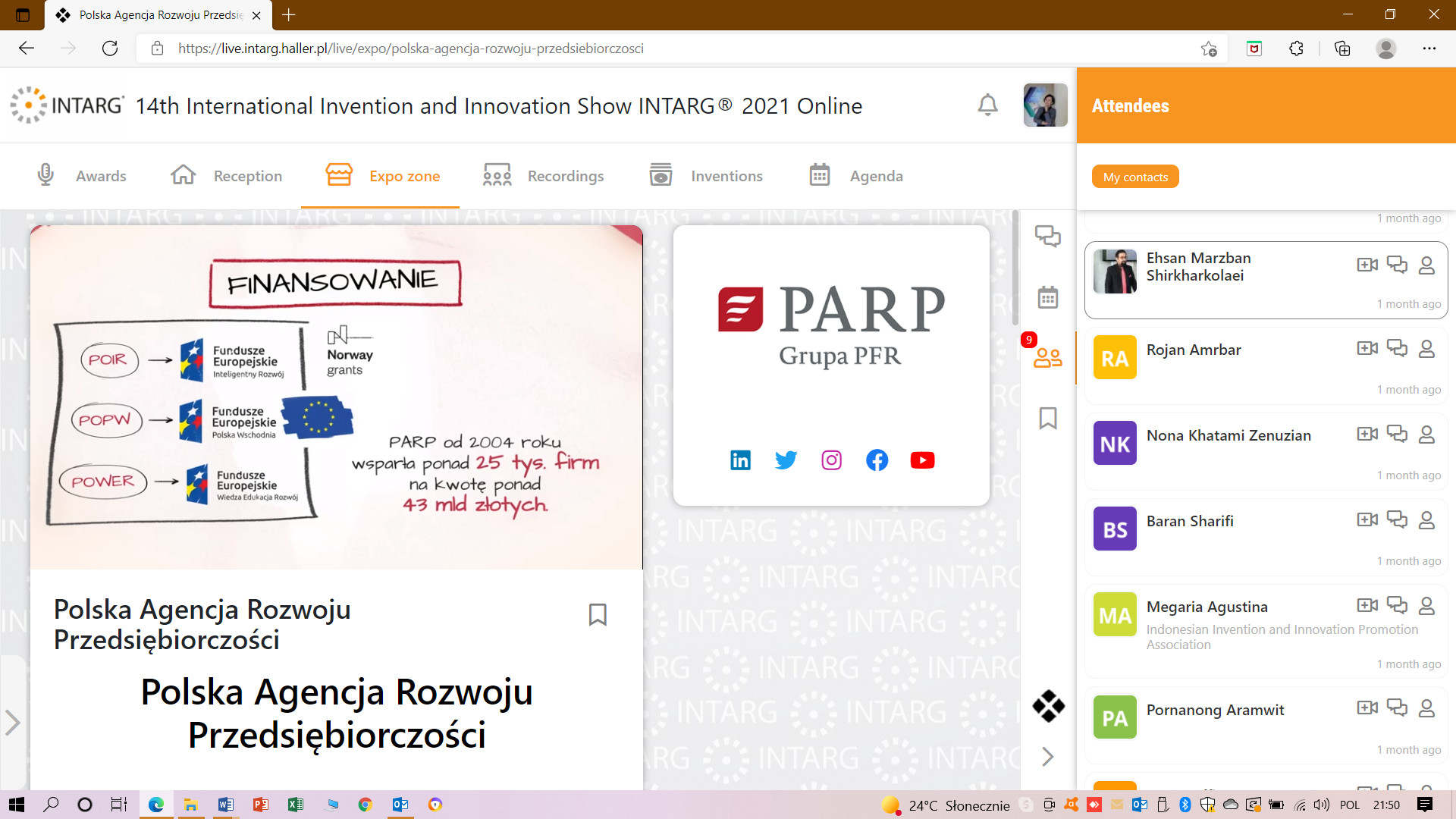Start chat with Ehsan Marzban Shirkharkolaei

point(1397,265)
